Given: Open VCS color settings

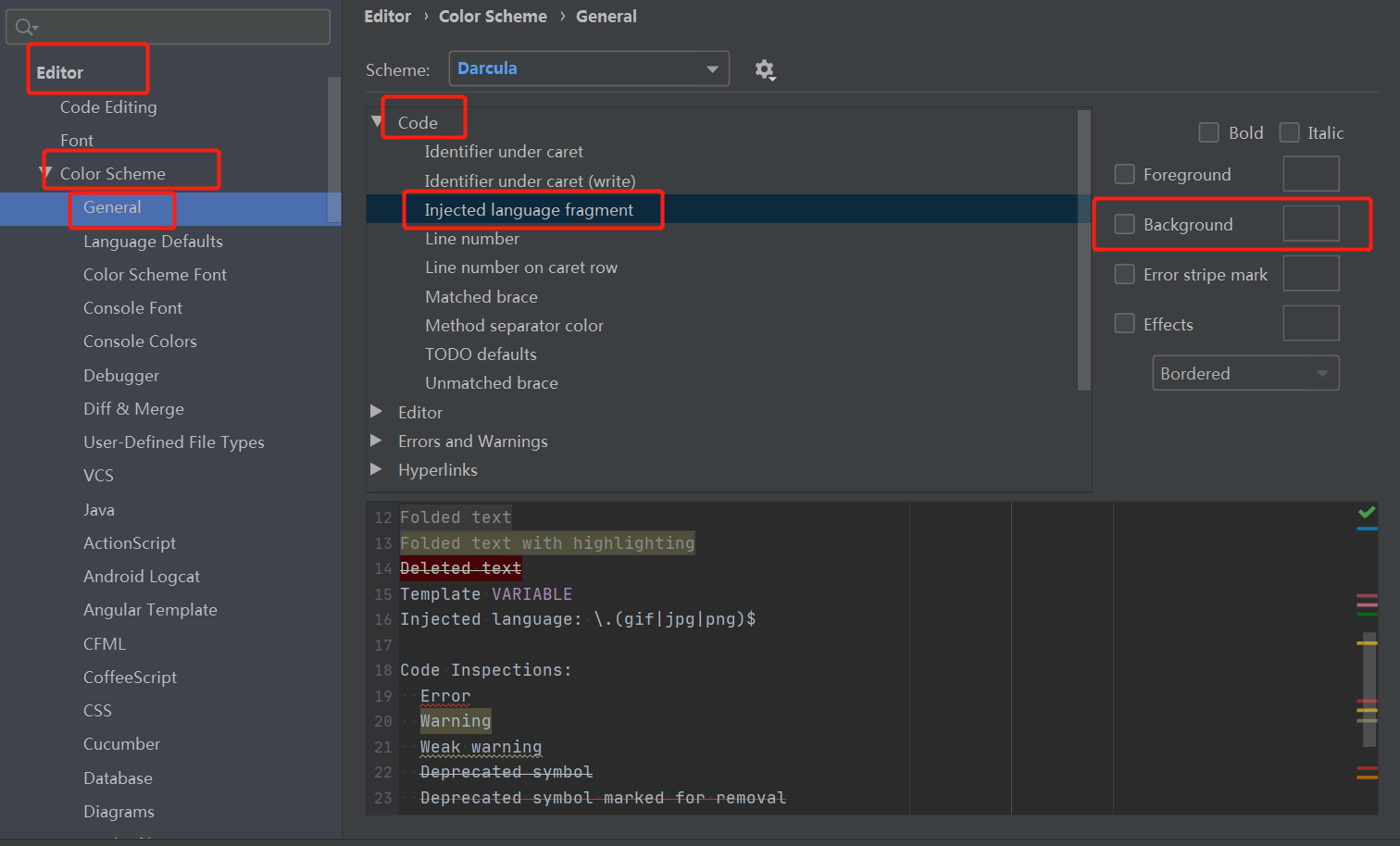Looking at the screenshot, I should pyautogui.click(x=98, y=475).
